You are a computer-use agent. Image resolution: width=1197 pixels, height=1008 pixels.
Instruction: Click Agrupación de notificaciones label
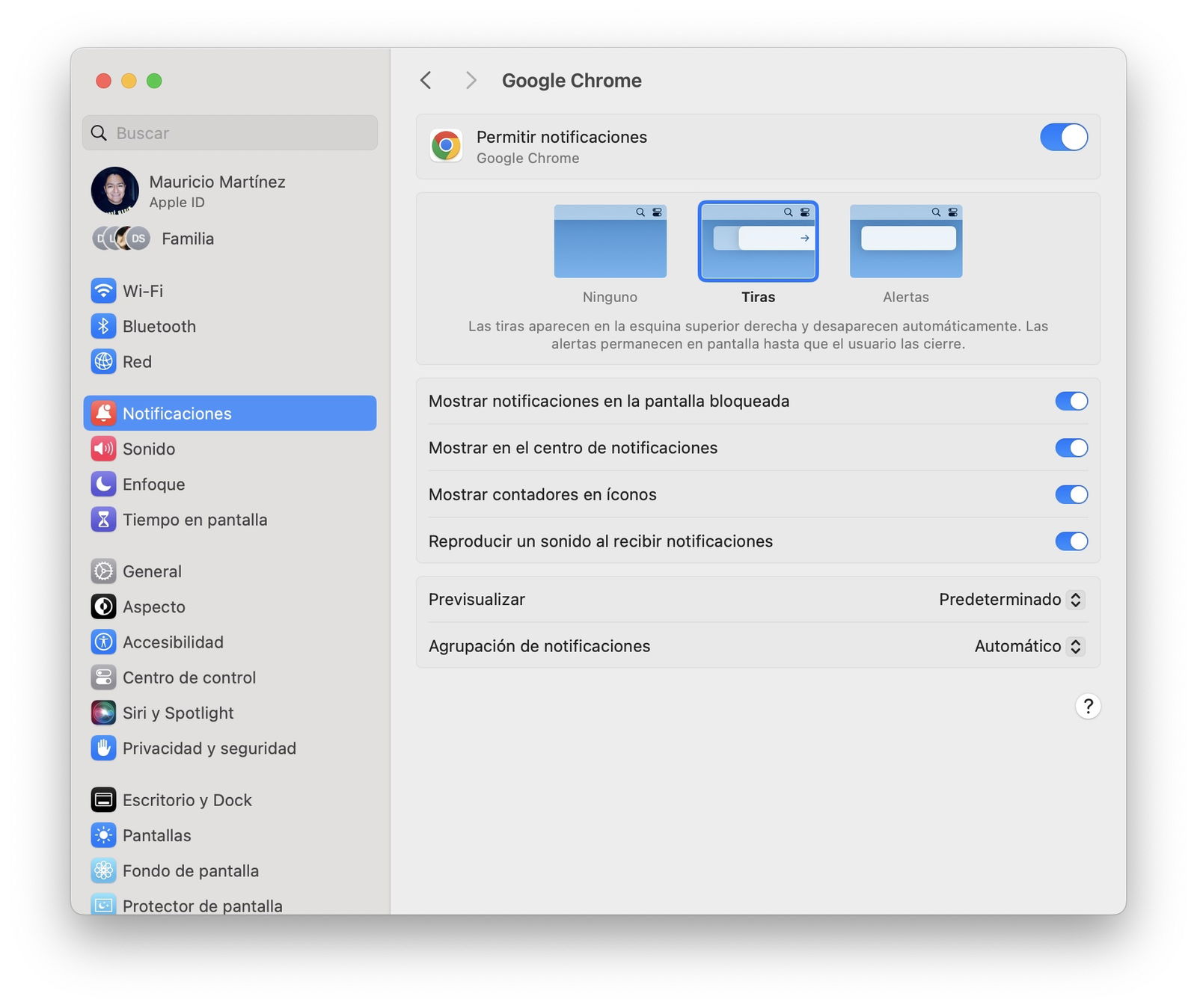pyautogui.click(x=539, y=646)
